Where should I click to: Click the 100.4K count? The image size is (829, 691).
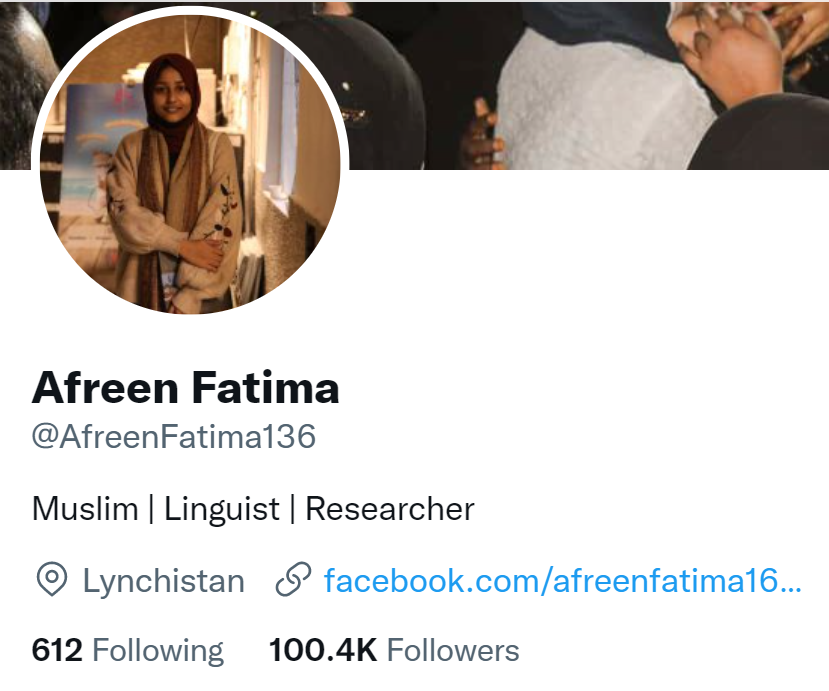[322, 651]
